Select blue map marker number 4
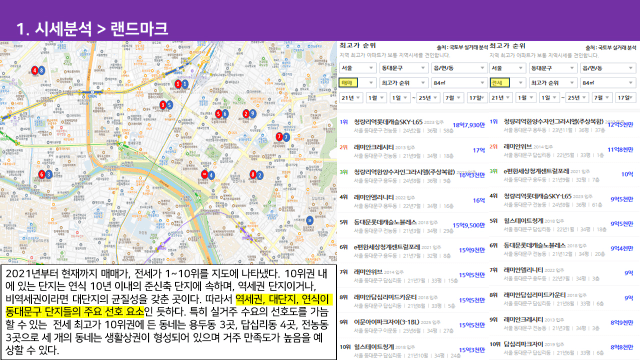The width and height of the screenshot is (640, 360). pos(211,176)
